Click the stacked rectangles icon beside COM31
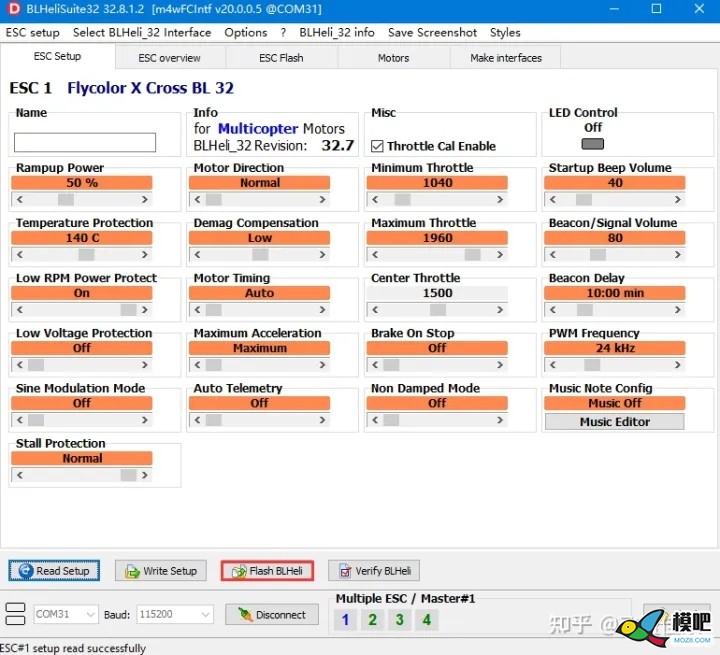This screenshot has width=720, height=655. (x=15, y=614)
